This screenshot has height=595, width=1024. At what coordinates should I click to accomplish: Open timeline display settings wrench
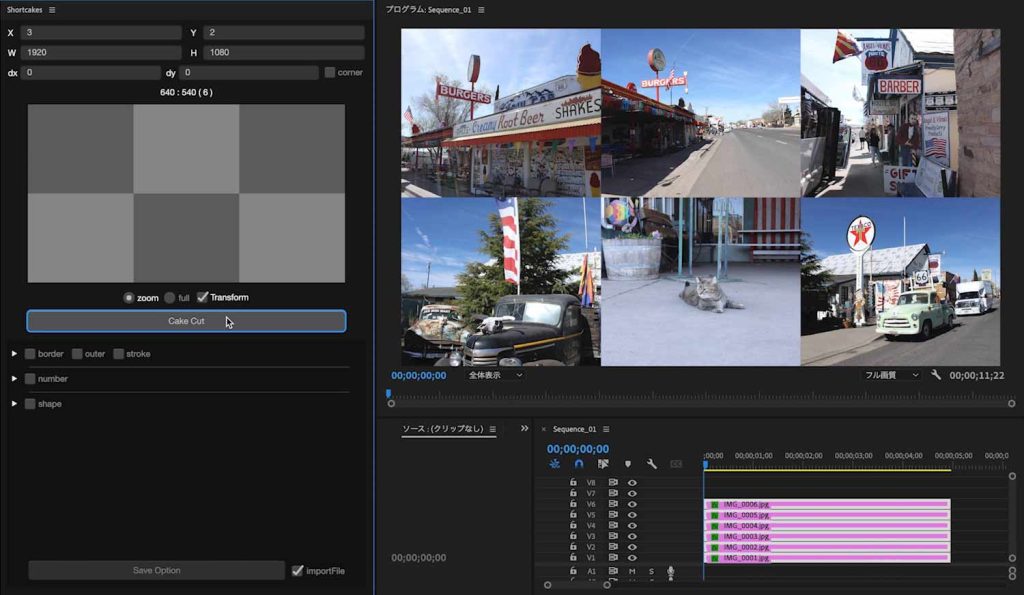[652, 464]
